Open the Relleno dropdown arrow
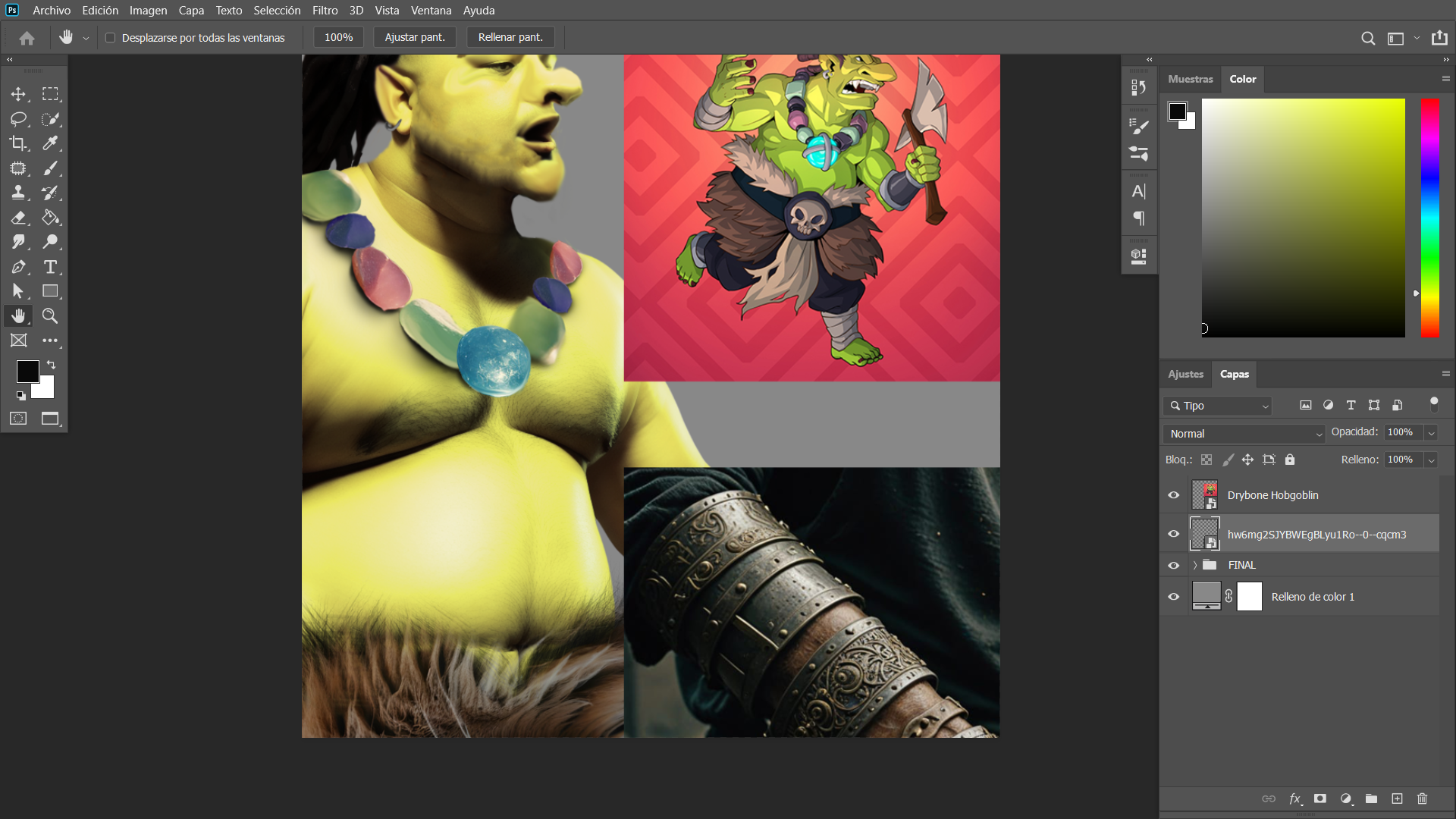Image resolution: width=1456 pixels, height=819 pixels. [x=1431, y=460]
